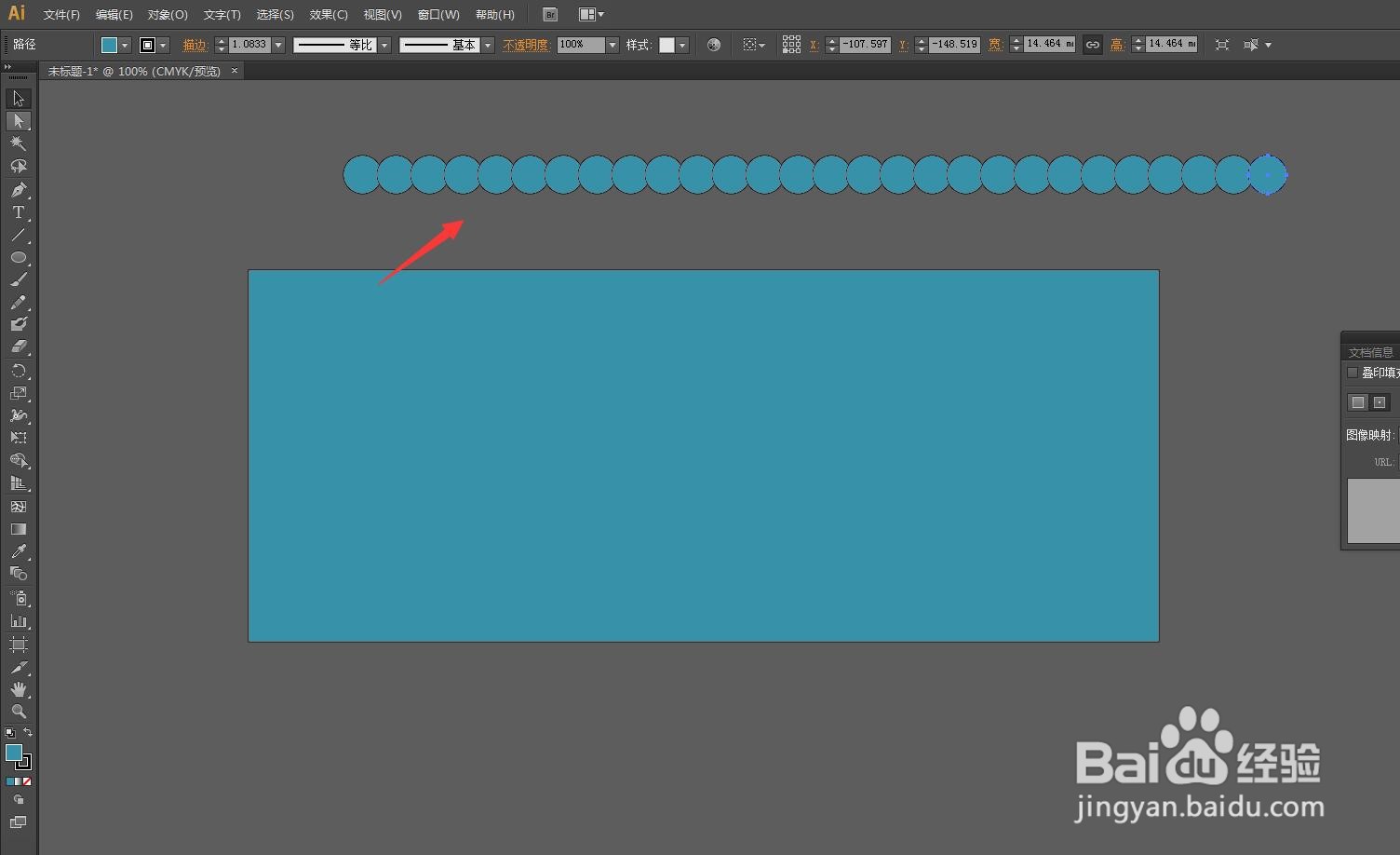The width and height of the screenshot is (1400, 855).
Task: Select the Blend tool
Action: click(x=19, y=575)
